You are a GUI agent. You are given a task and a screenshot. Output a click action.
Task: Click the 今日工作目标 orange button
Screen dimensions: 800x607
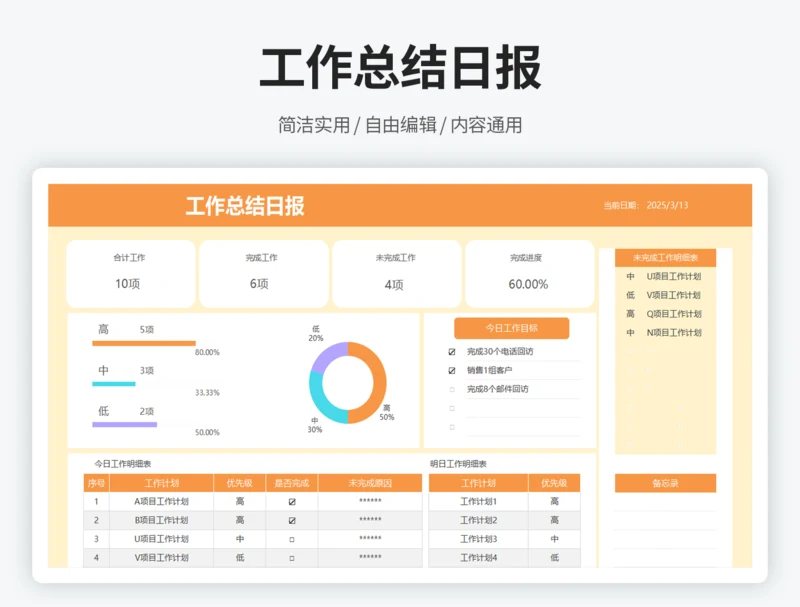[511, 328]
